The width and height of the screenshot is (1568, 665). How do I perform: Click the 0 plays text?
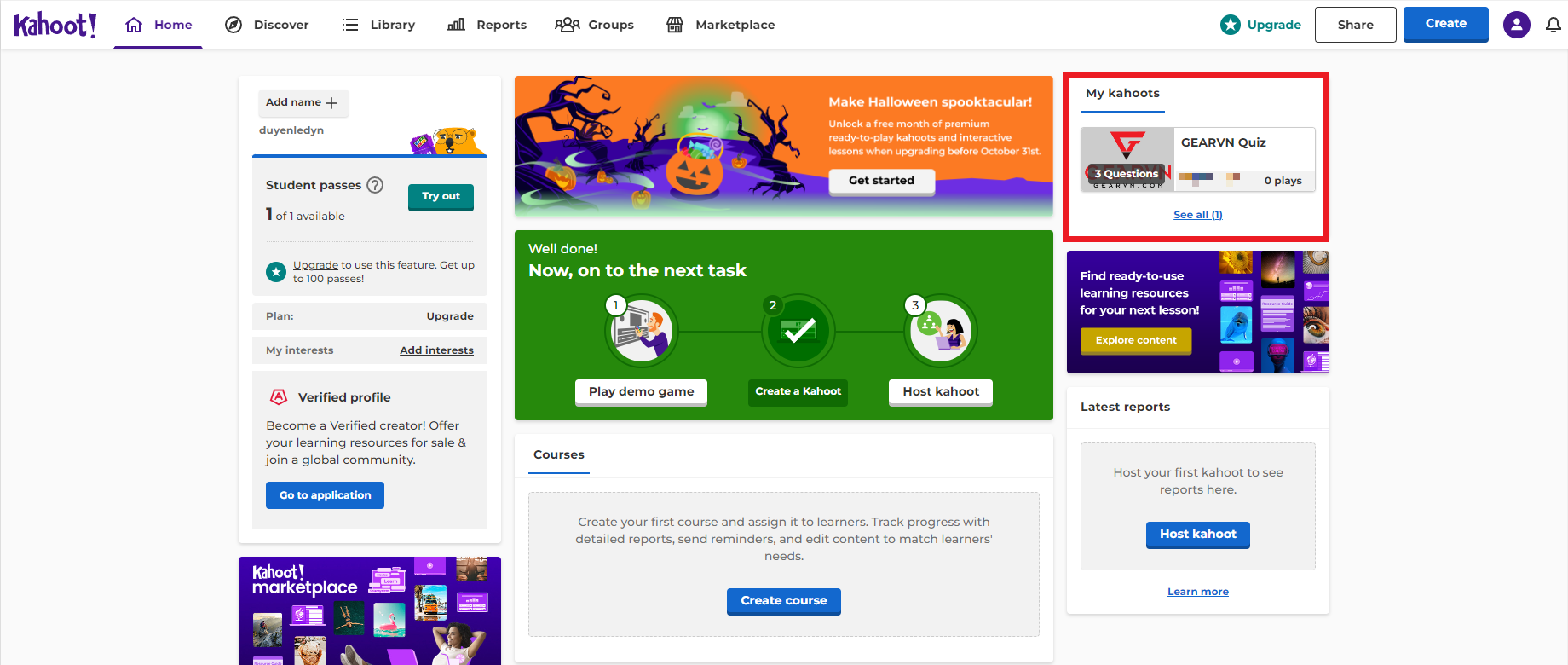click(1283, 181)
